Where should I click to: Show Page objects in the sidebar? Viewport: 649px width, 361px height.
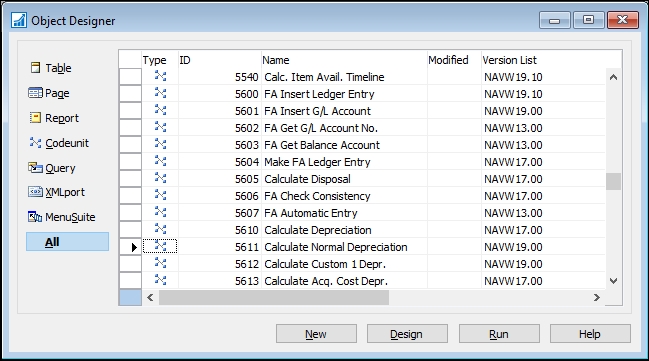tap(49, 93)
